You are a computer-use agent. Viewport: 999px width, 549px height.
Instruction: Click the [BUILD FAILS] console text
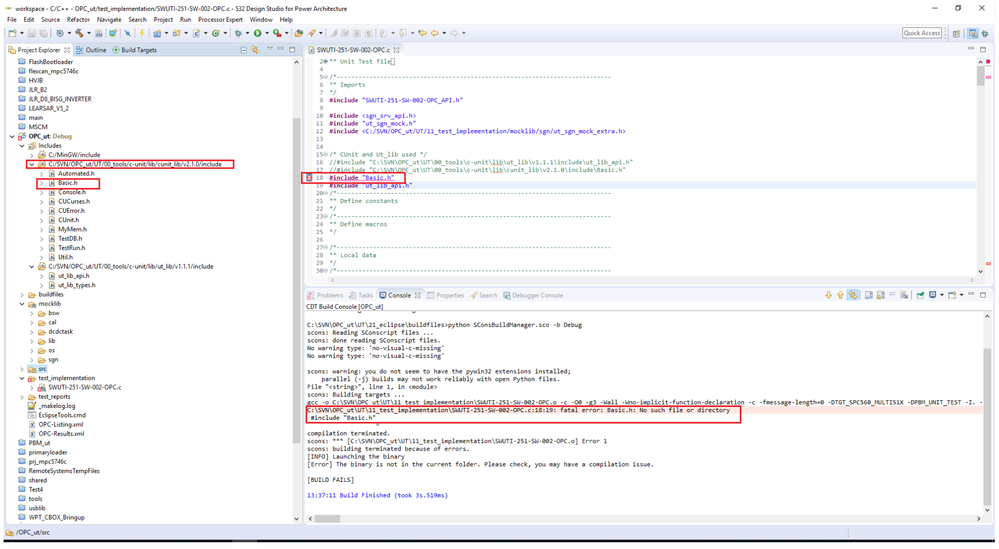pos(330,480)
